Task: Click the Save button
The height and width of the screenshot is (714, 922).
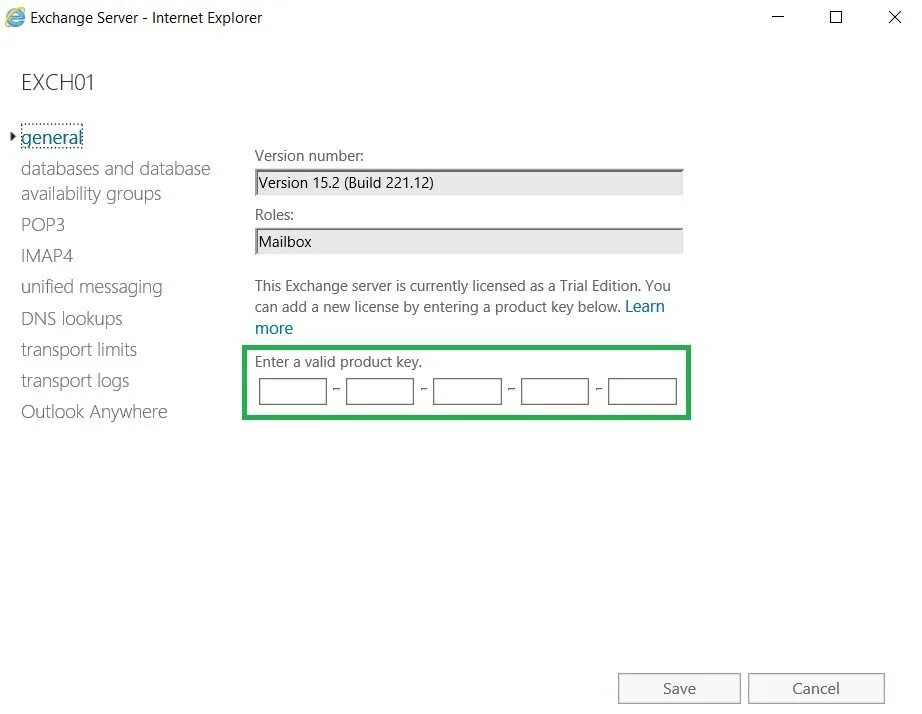Action: (x=679, y=689)
